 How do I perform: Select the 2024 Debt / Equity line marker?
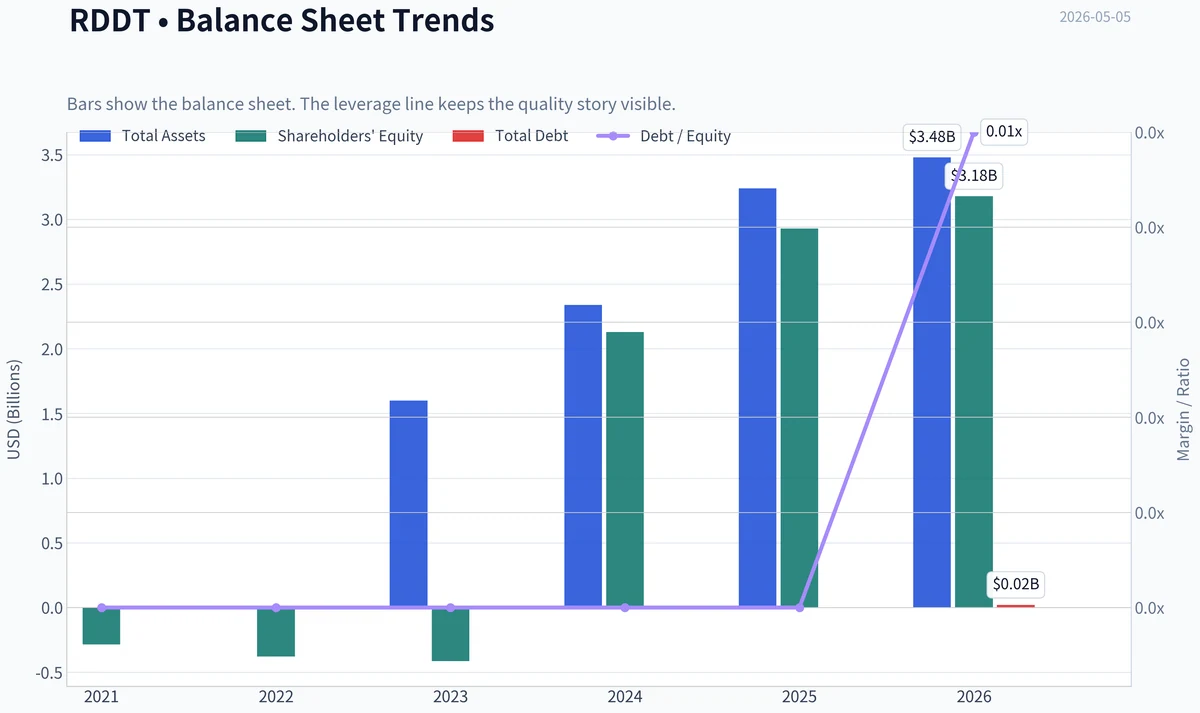pyautogui.click(x=625, y=608)
